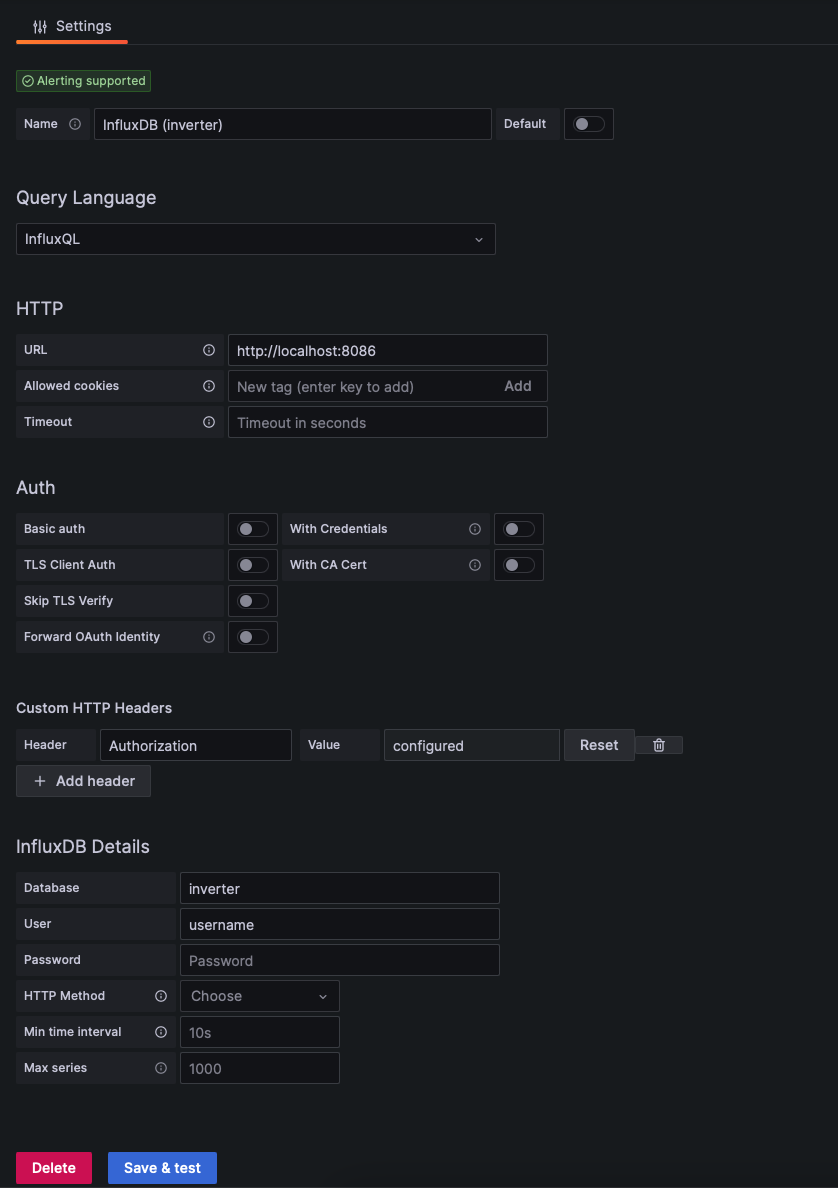This screenshot has width=838, height=1188.
Task: Click the Allowed cookies info icon
Action: pos(209,386)
